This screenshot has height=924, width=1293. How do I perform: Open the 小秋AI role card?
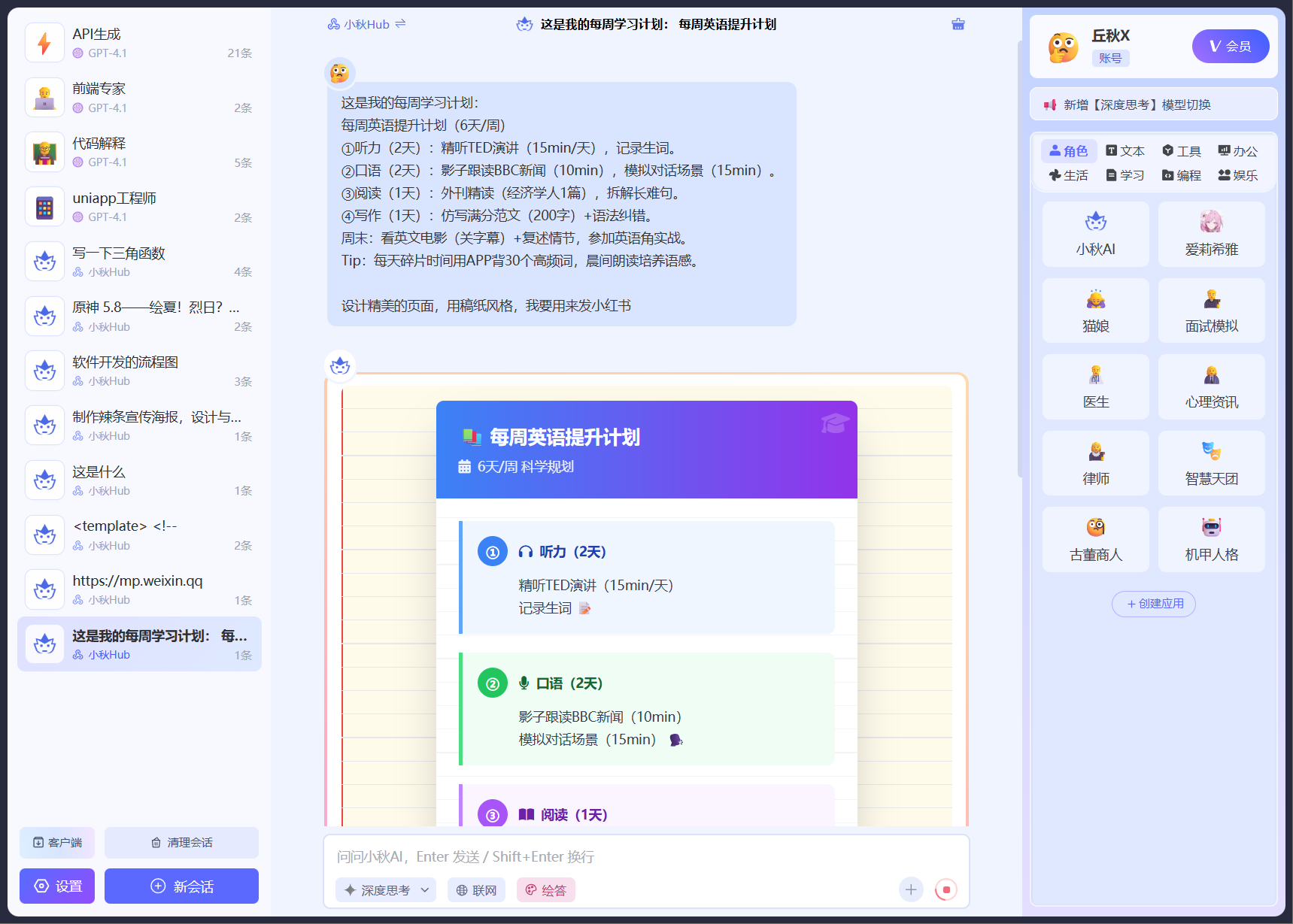1095,234
